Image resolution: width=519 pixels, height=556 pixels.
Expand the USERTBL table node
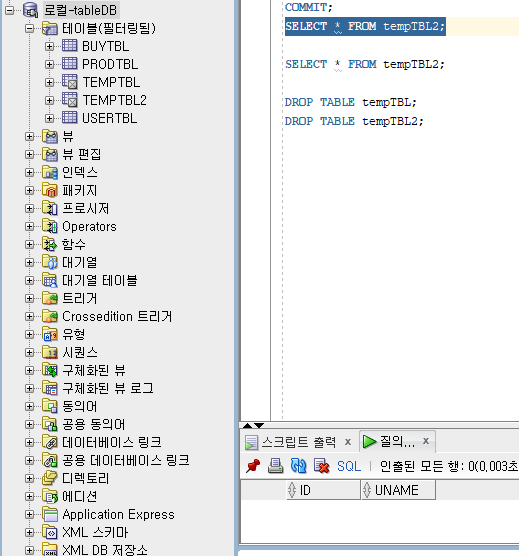click(x=50, y=118)
